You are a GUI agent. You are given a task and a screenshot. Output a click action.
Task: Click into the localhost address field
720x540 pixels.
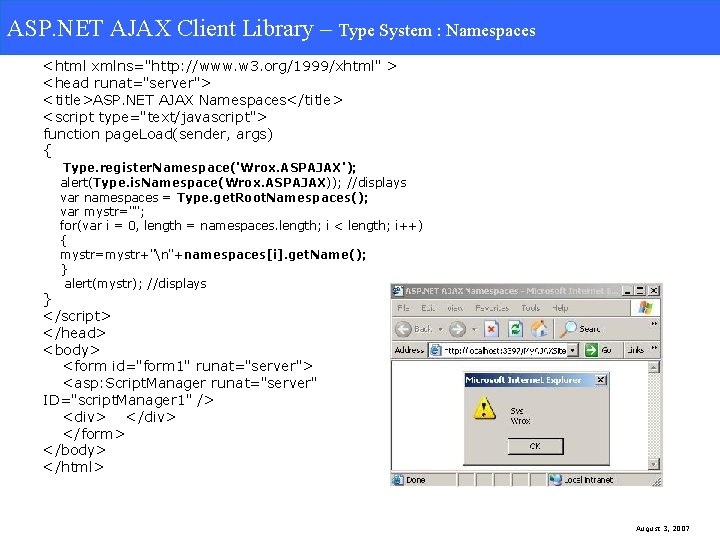coord(505,350)
